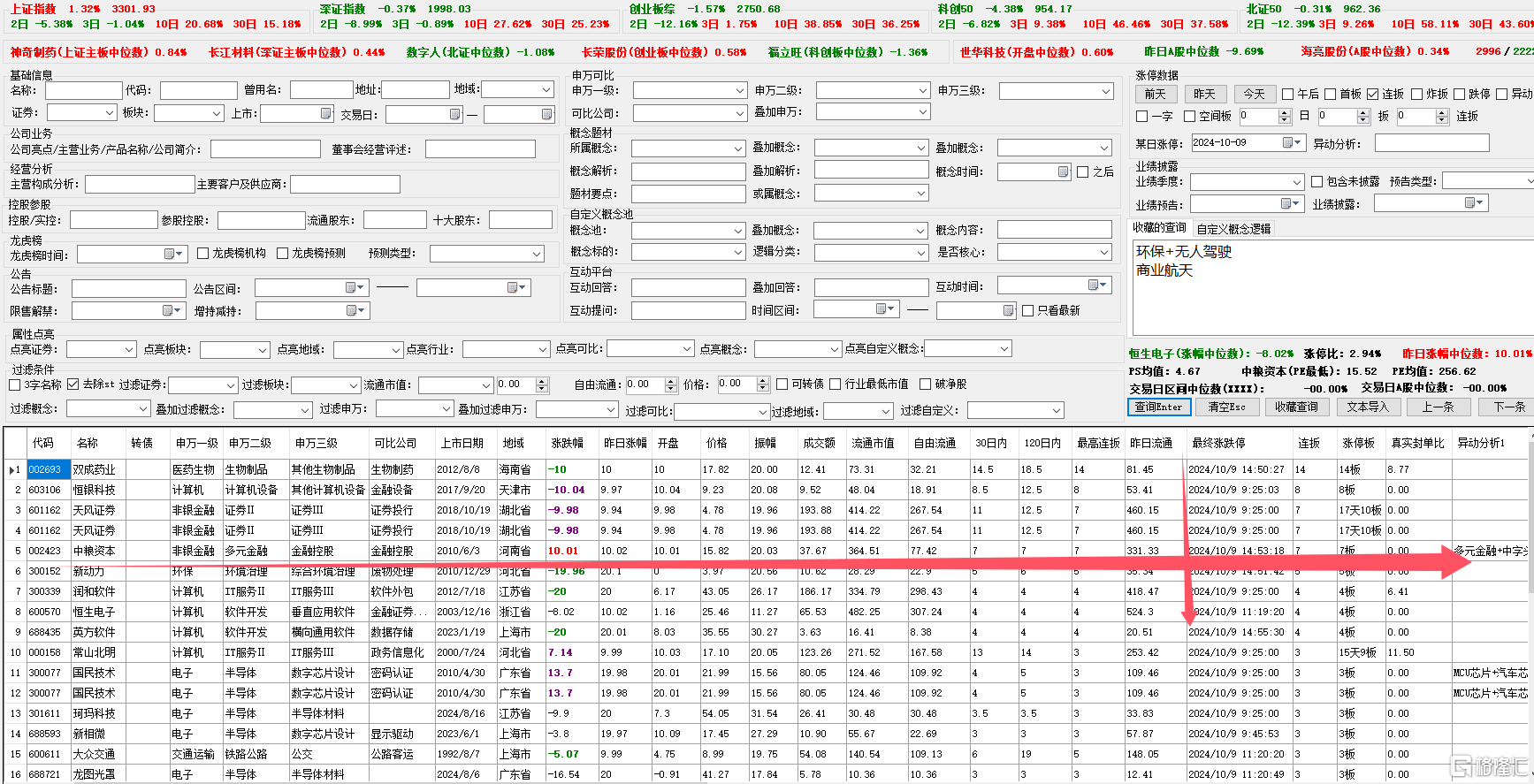
Task: Open the 可比公司 dropdown
Action: (739, 113)
